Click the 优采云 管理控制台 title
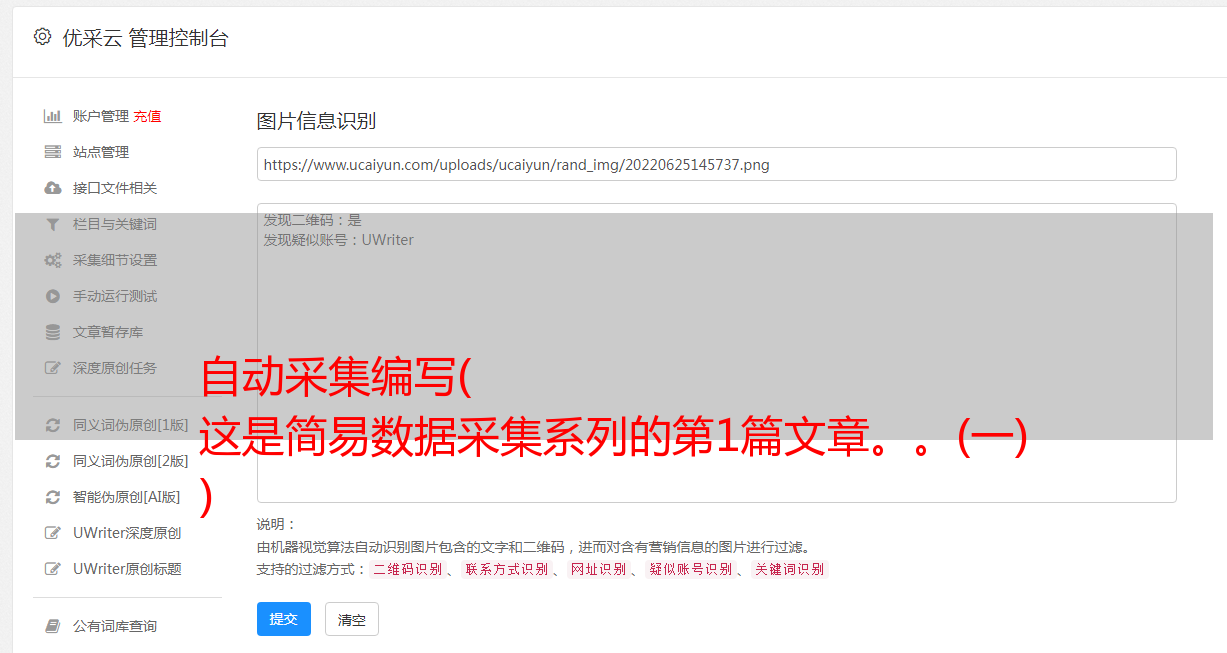1227x653 pixels. [x=145, y=38]
